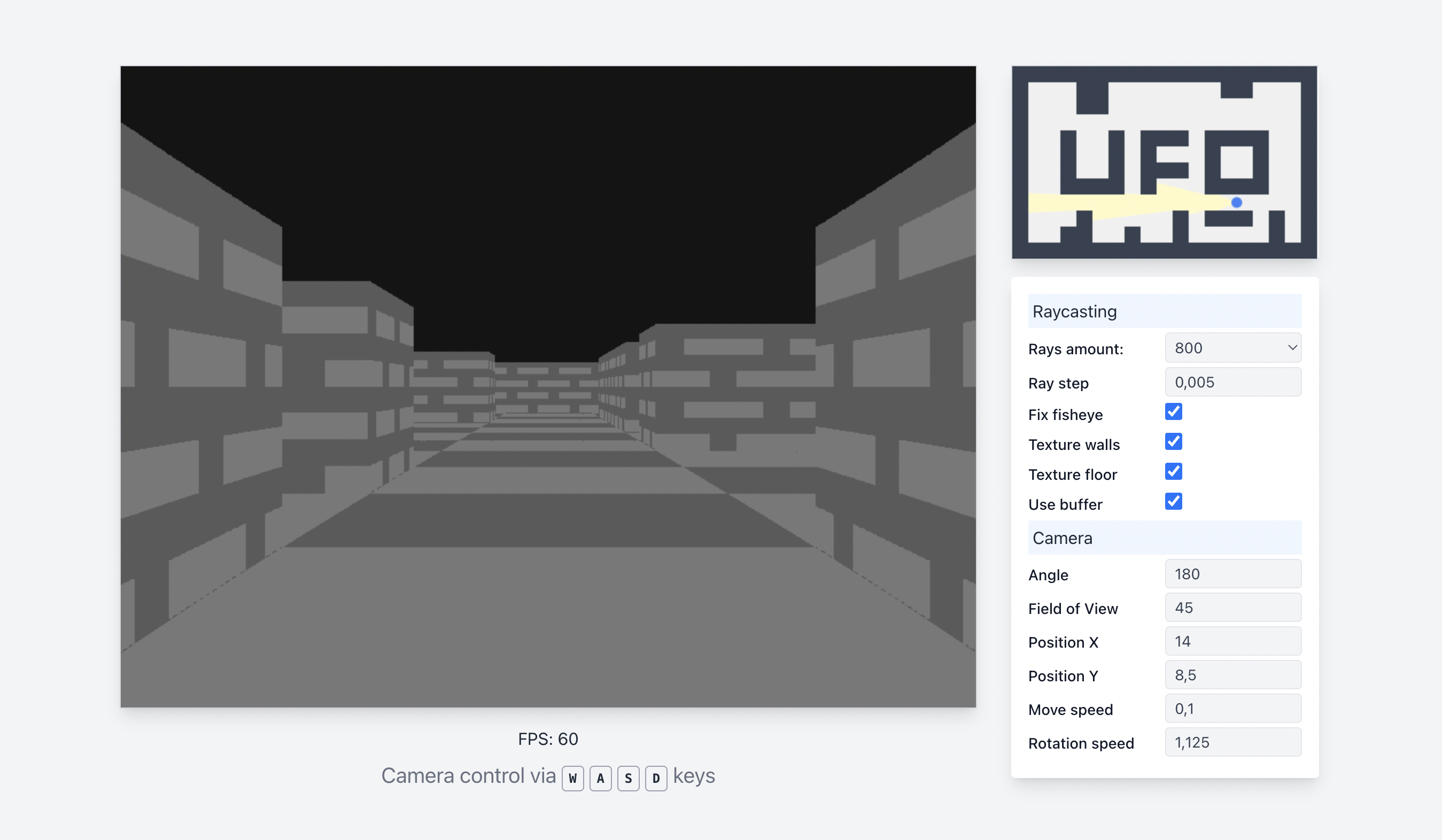Click the S key badge
This screenshot has height=840, width=1442.
pos(629,778)
